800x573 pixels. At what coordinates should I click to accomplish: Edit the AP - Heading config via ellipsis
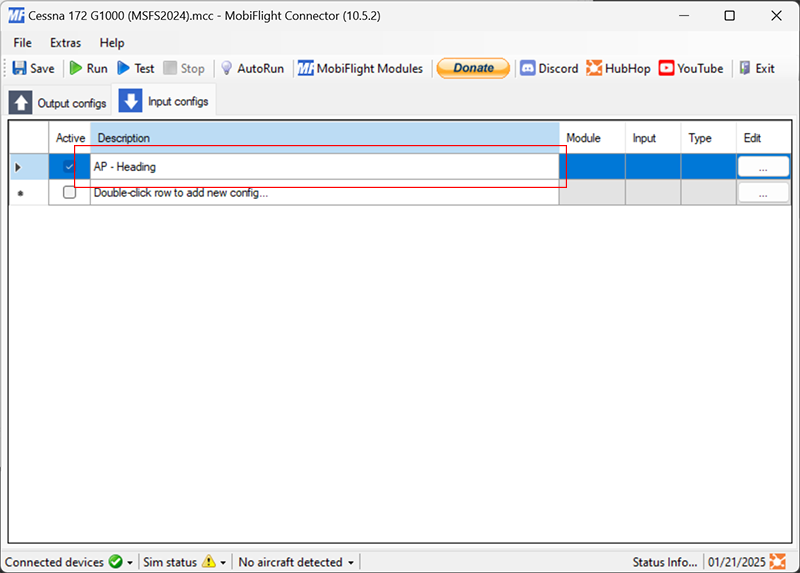763,167
